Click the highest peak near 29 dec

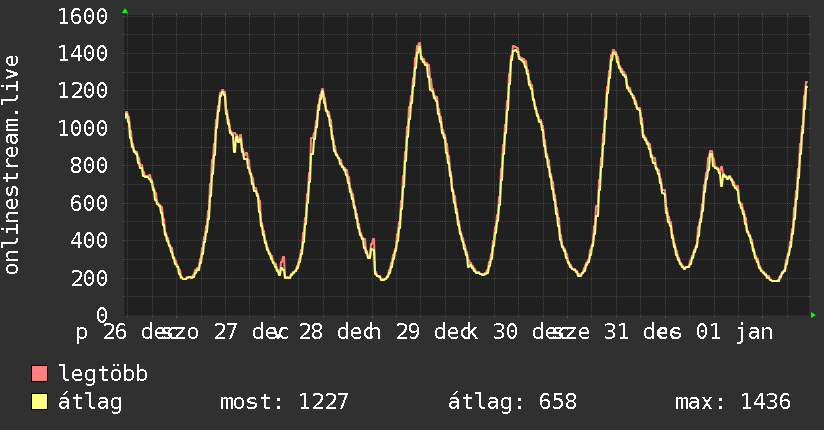(419, 45)
